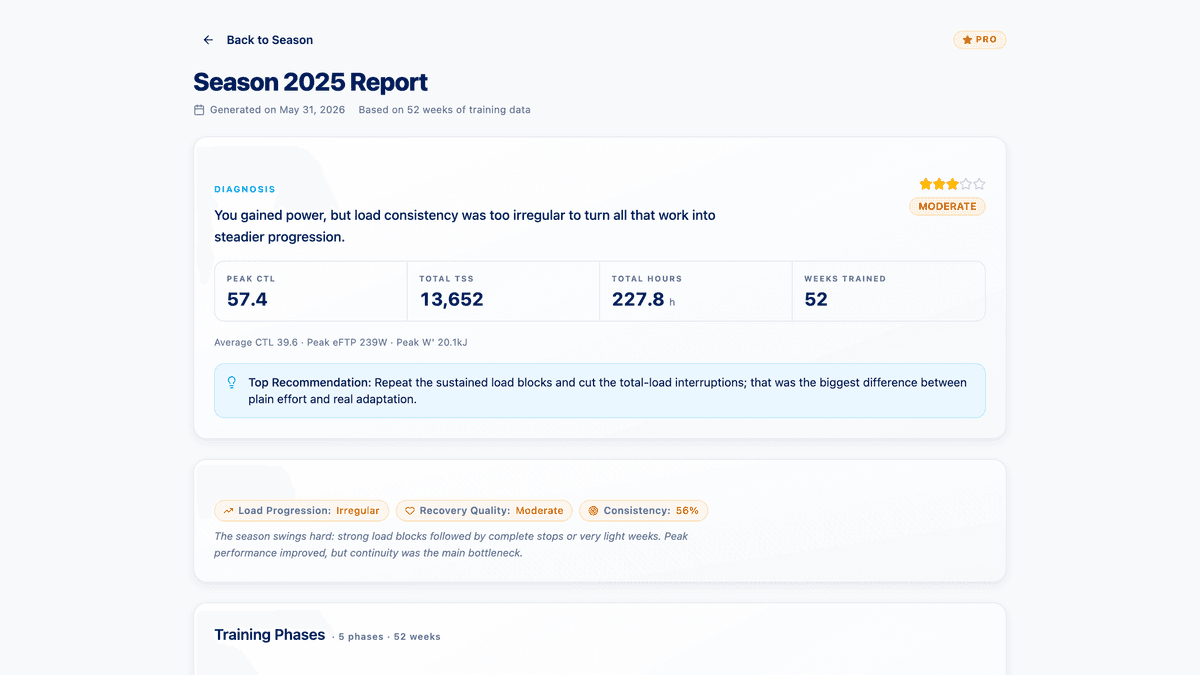
Task: Click the star icon in PRO badge
Action: pyautogui.click(x=967, y=40)
